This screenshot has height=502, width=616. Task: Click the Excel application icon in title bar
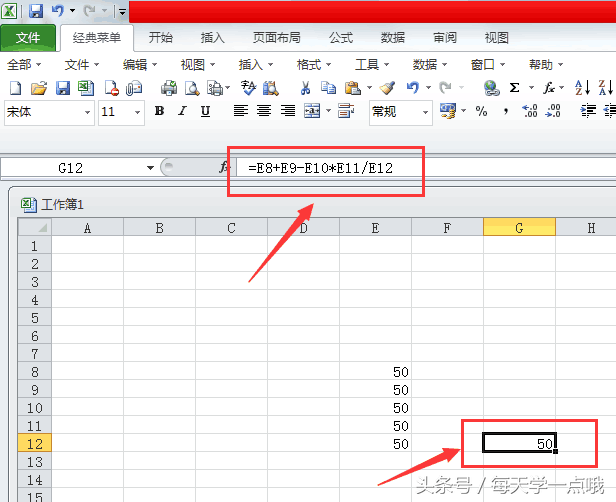(9, 11)
